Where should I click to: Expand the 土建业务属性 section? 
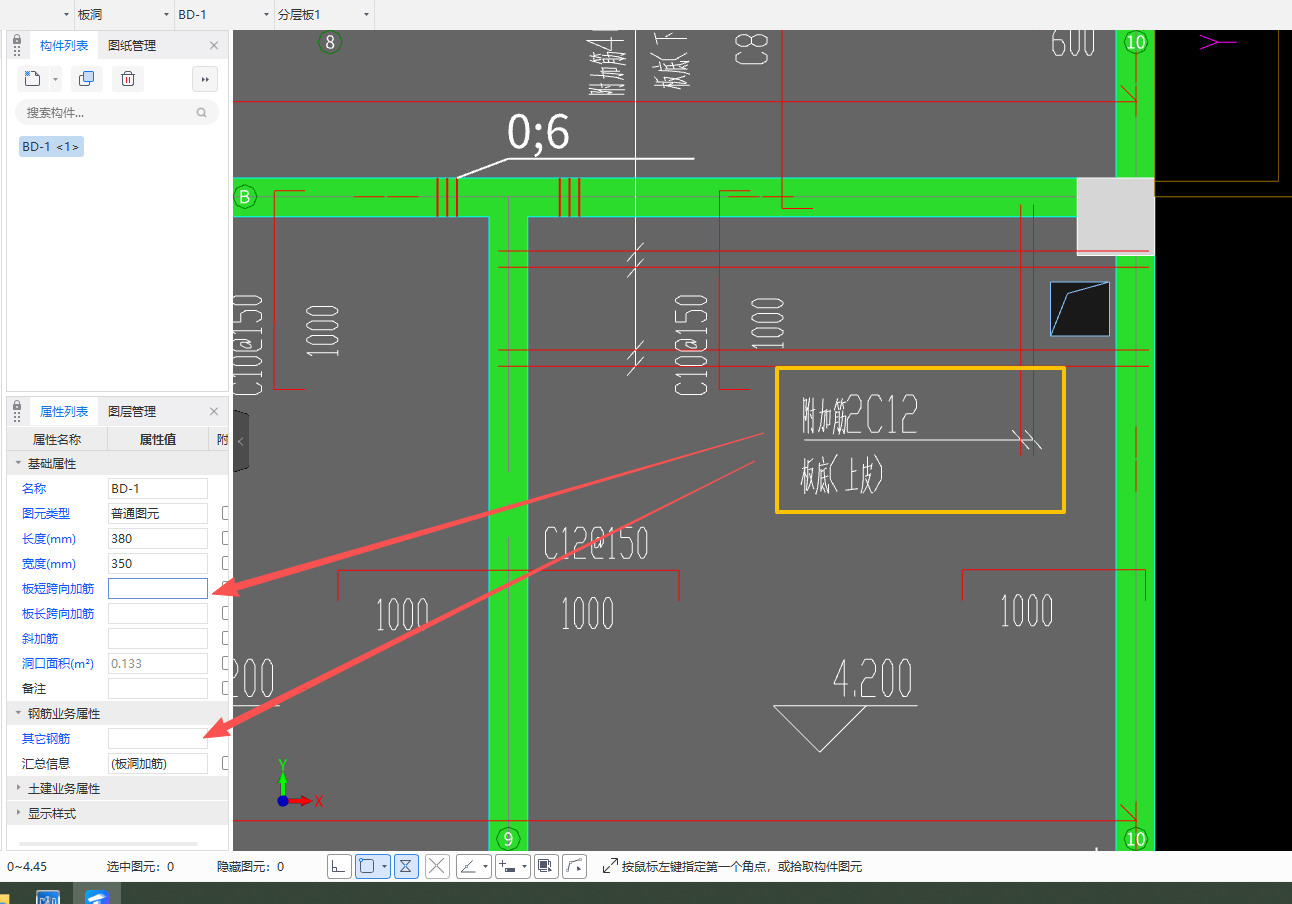click(x=64, y=788)
